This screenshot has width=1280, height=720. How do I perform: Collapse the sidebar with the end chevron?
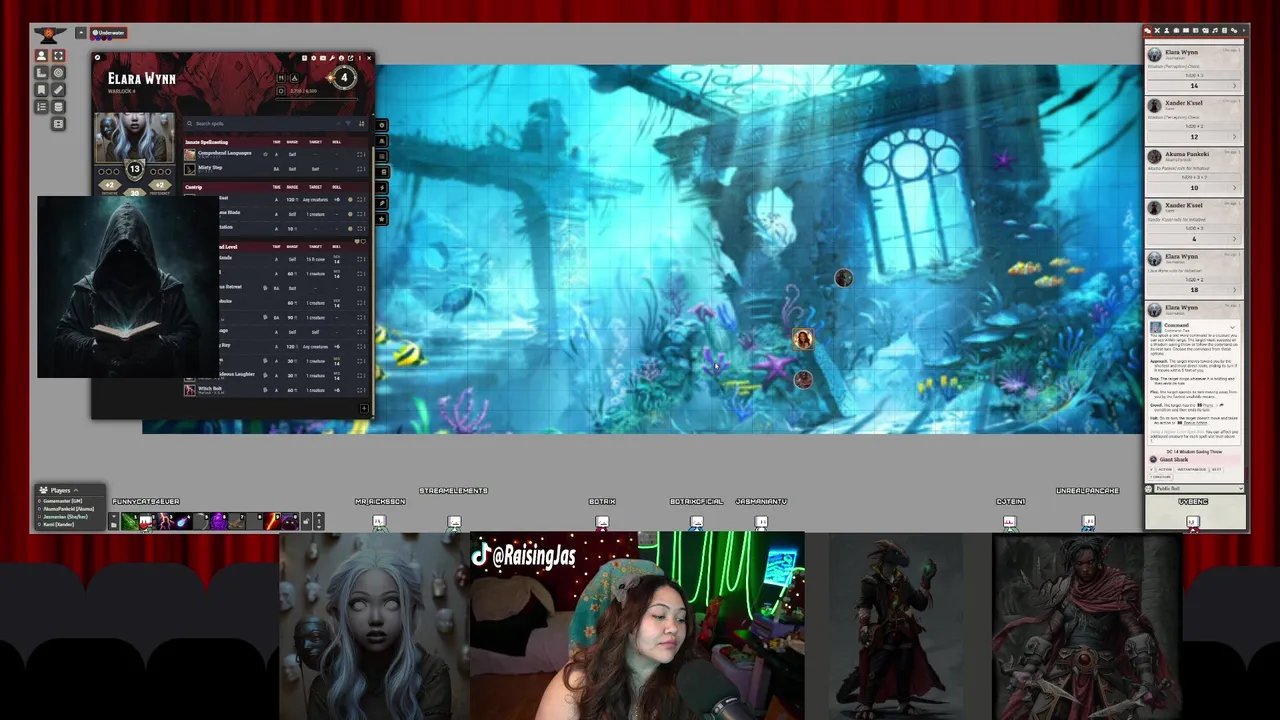[1243, 31]
